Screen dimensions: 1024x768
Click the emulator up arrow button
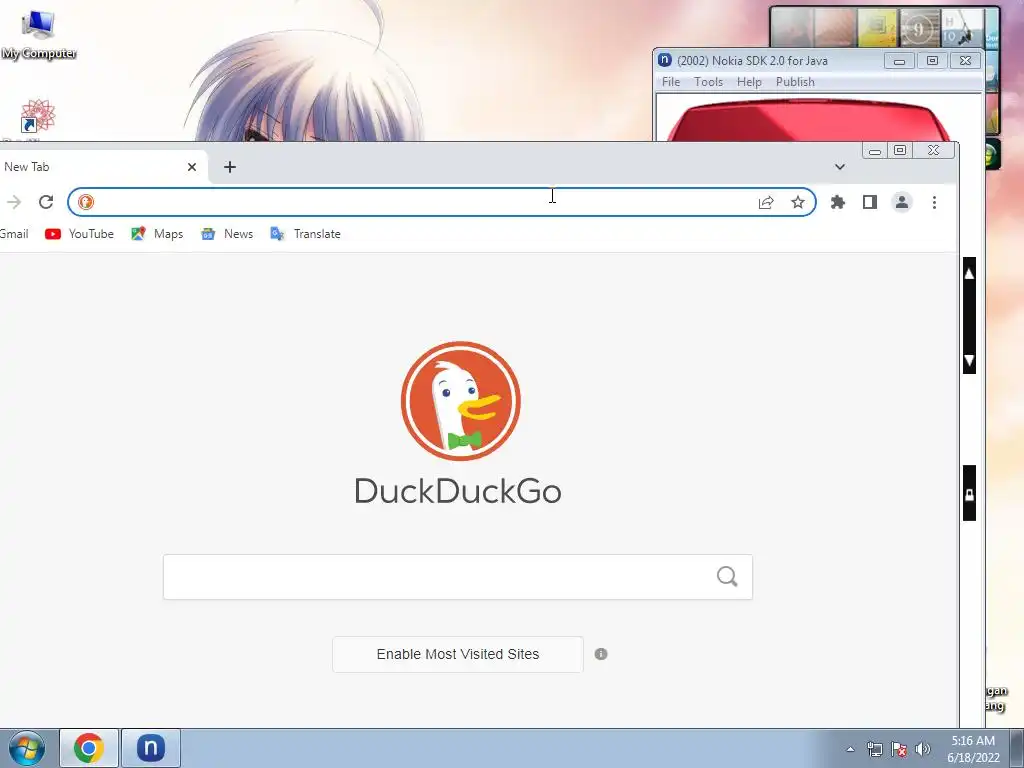[970, 274]
